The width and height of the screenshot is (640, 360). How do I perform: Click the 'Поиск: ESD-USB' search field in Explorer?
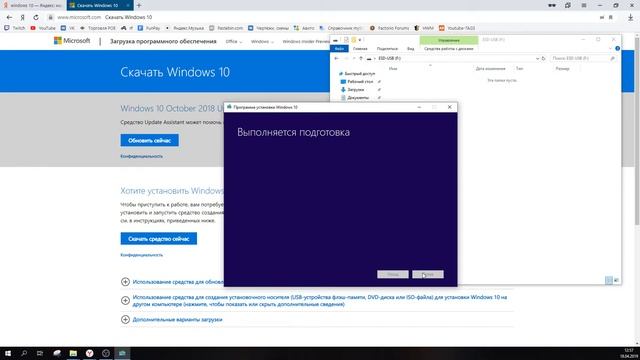[x=583, y=58]
